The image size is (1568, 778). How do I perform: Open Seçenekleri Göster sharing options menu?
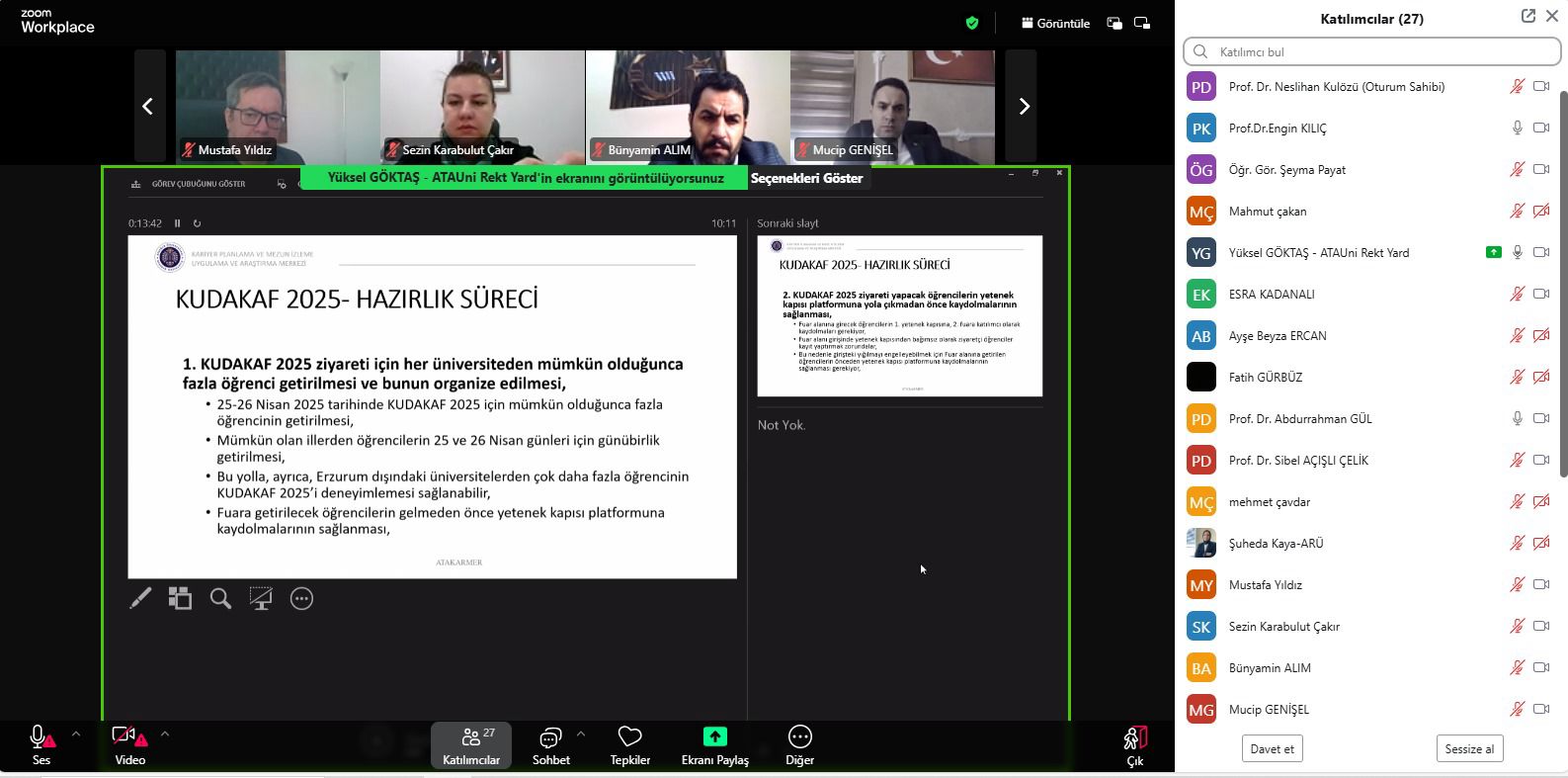point(806,178)
